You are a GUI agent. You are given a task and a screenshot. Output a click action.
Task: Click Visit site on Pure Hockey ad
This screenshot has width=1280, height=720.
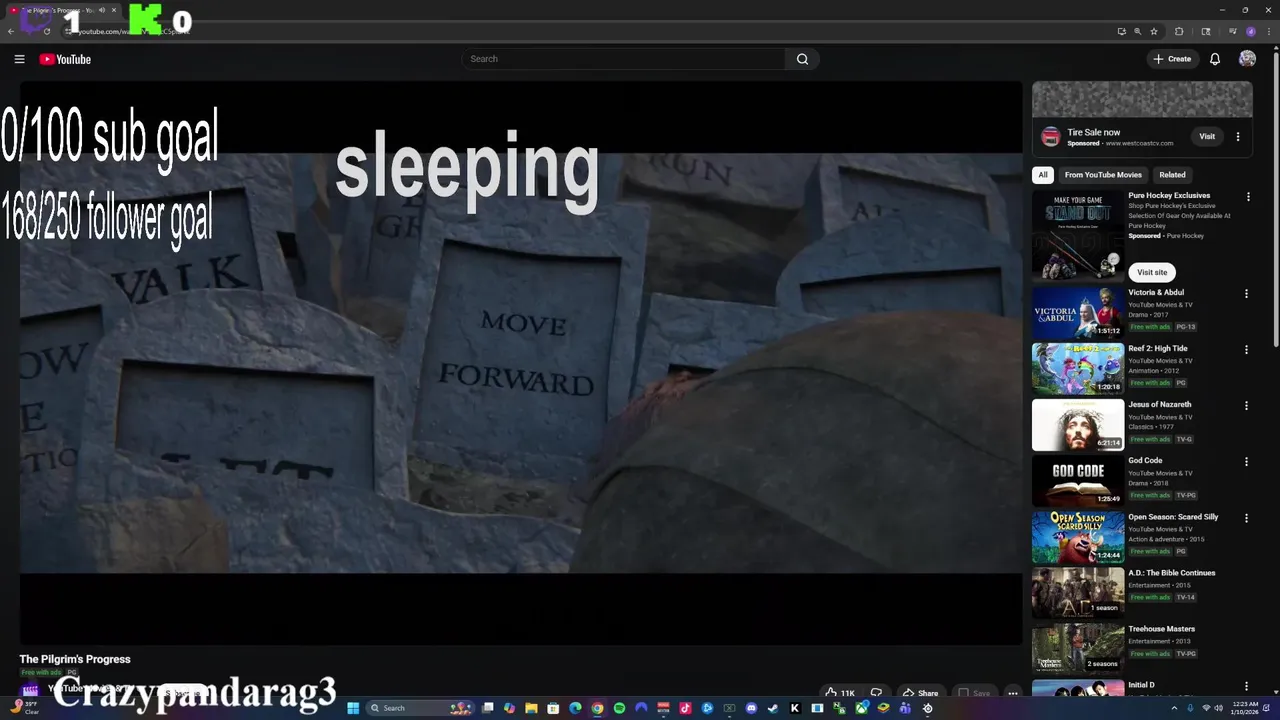coord(1152,272)
